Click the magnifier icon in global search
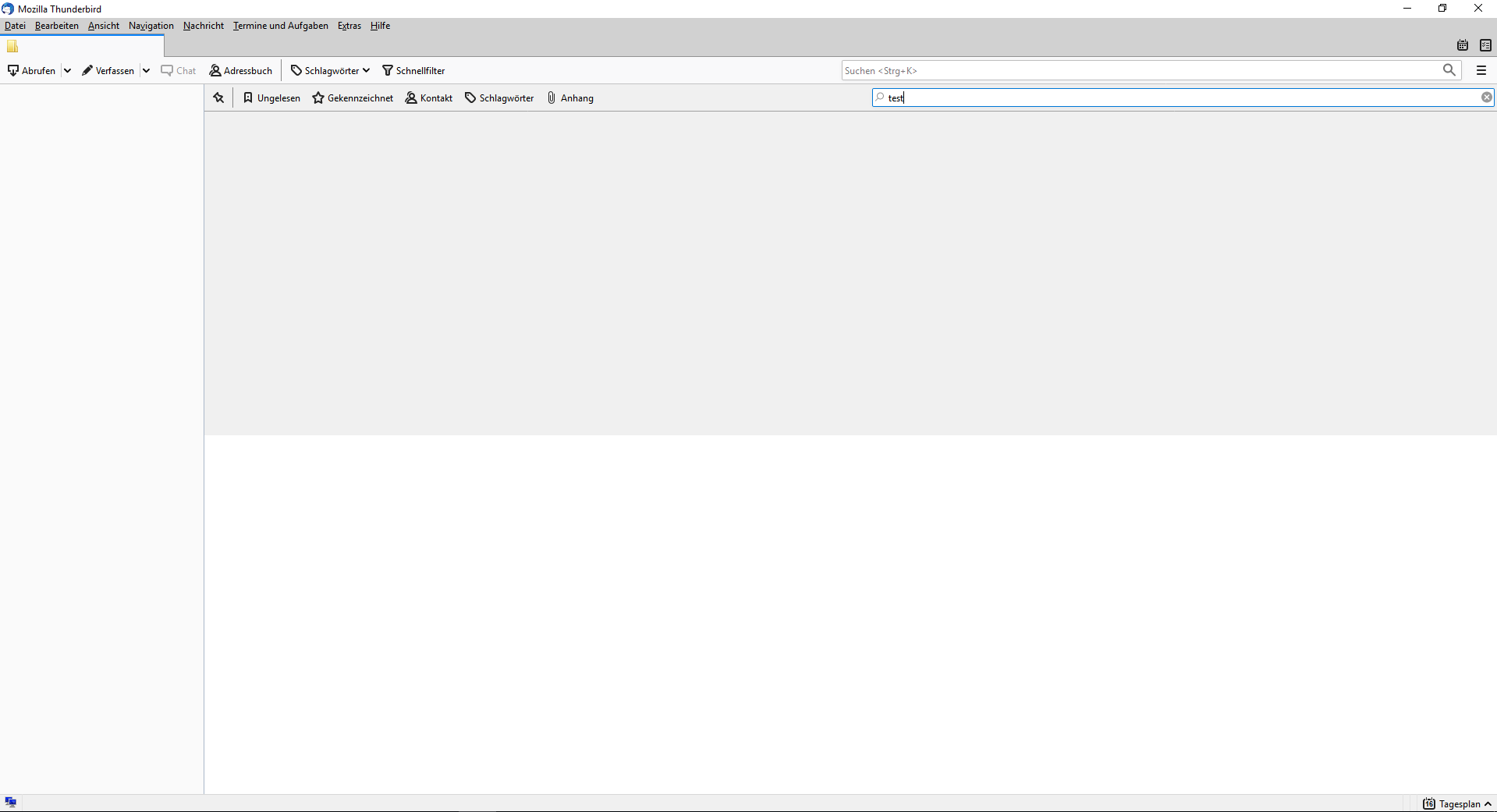1497x812 pixels. pyautogui.click(x=1449, y=70)
